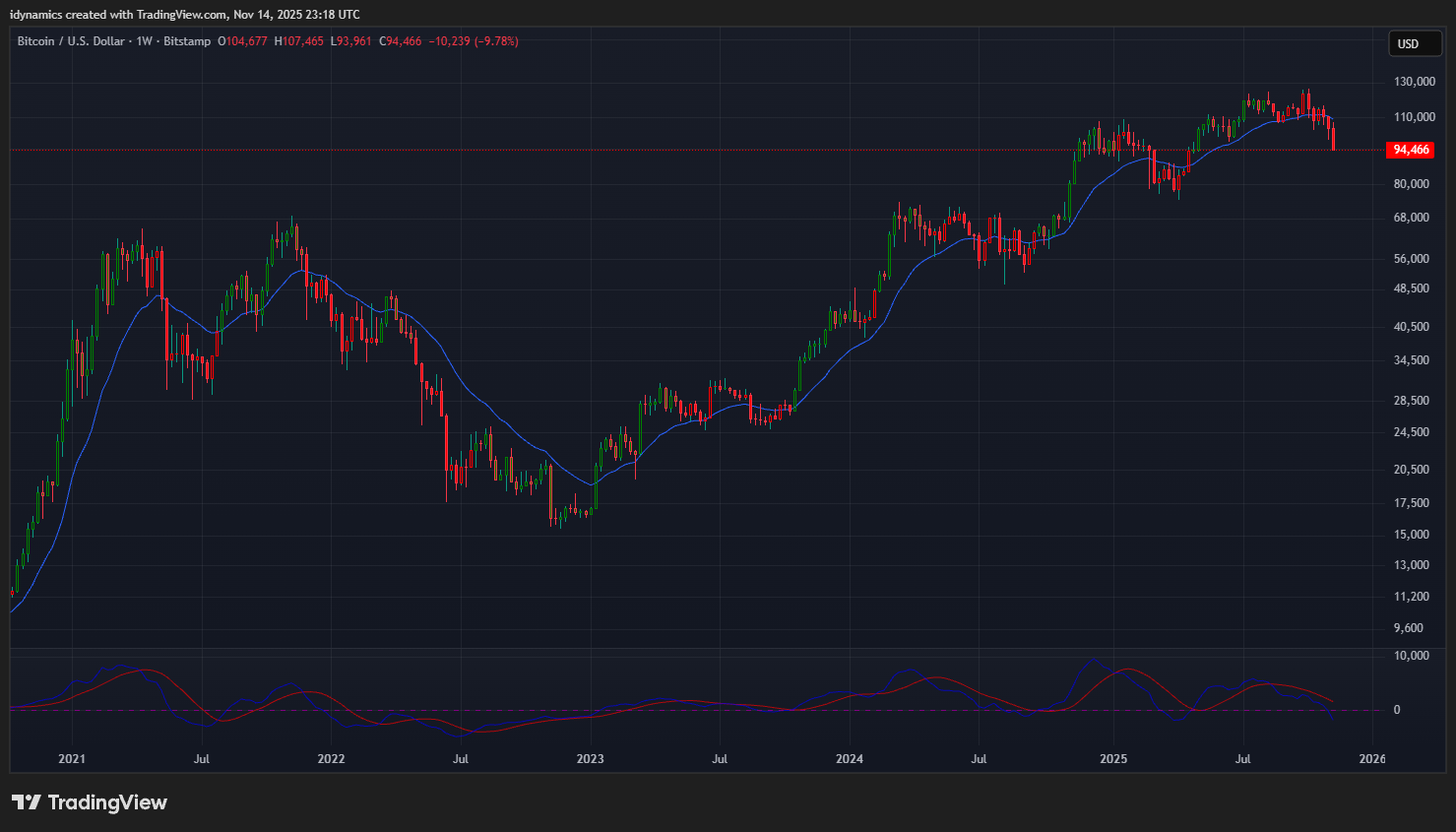Image resolution: width=1456 pixels, height=832 pixels.
Task: Click the 56,000 price scale label
Action: tap(1412, 259)
